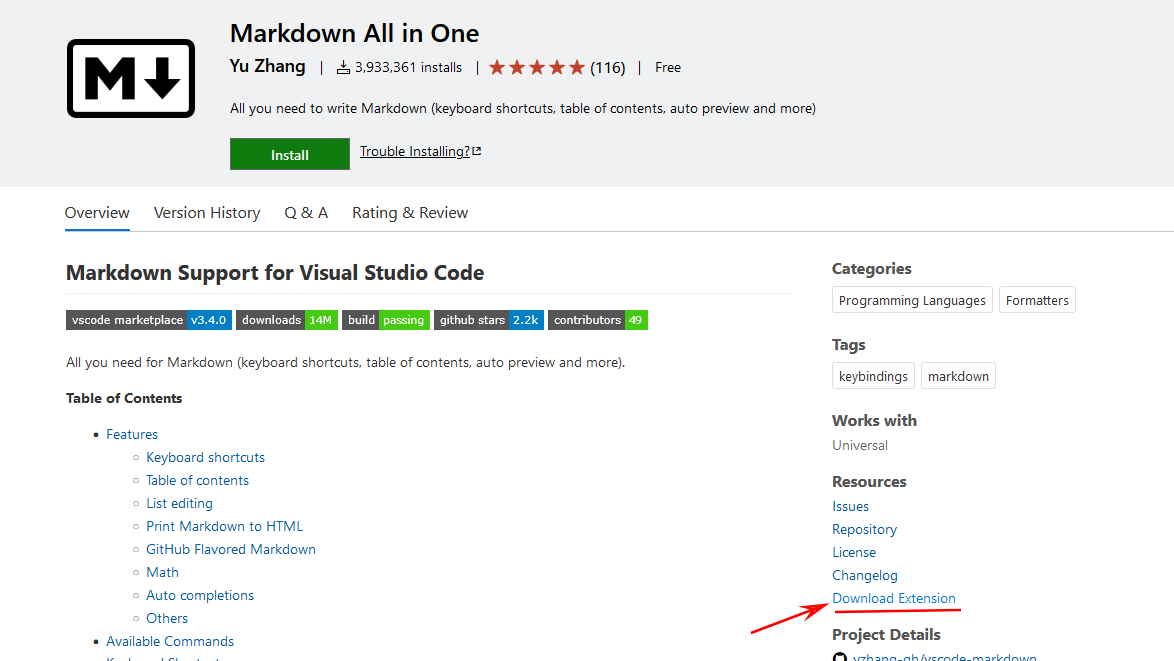Click the build passing badge
1174x661 pixels.
(386, 320)
